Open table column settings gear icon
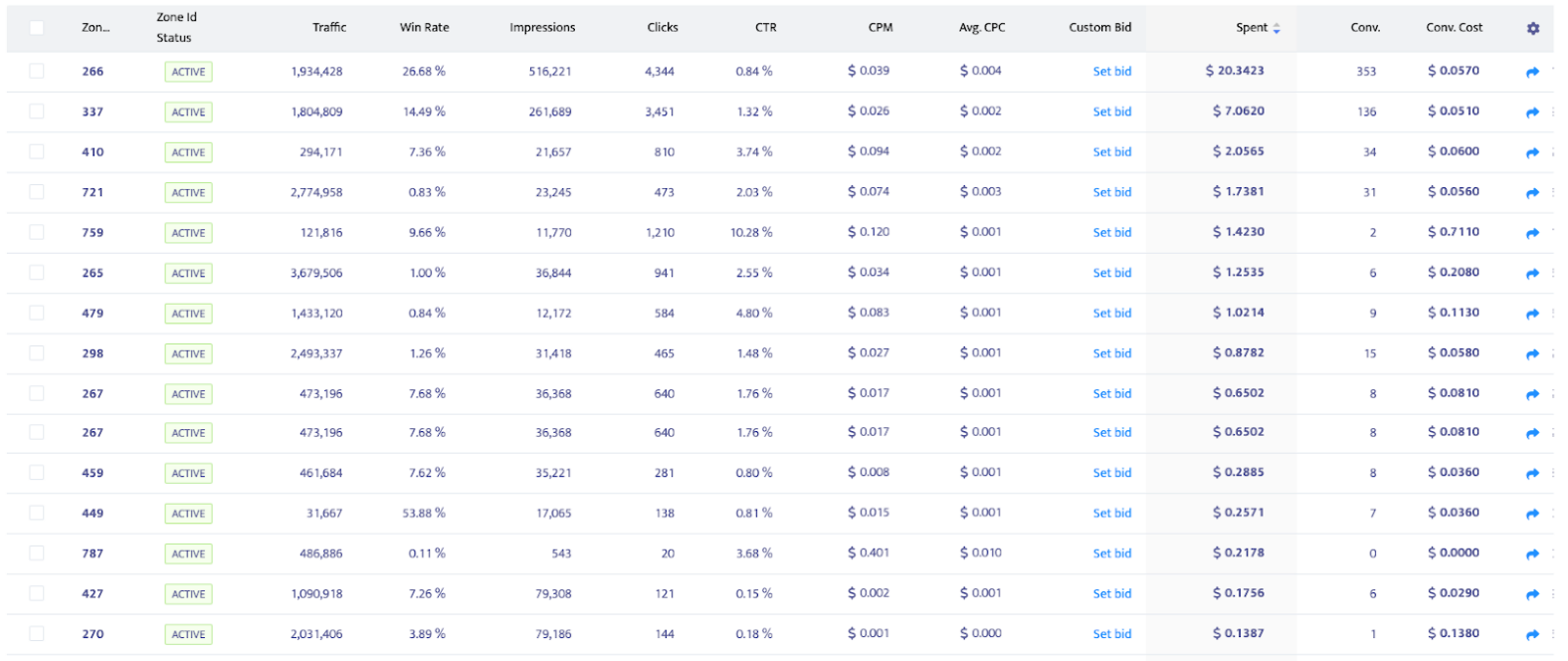 pyautogui.click(x=1533, y=28)
